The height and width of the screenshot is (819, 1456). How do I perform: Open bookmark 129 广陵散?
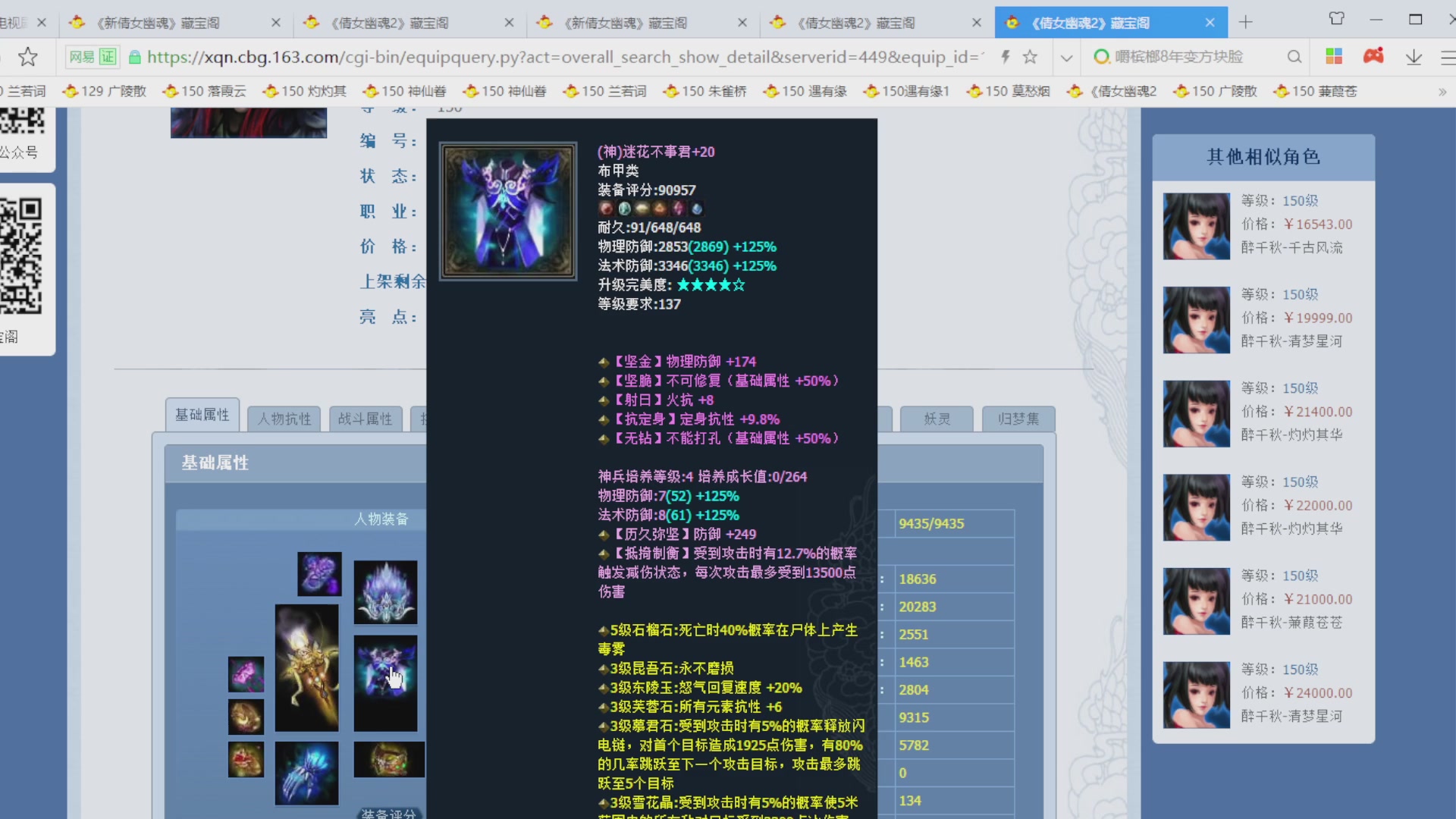(x=105, y=91)
